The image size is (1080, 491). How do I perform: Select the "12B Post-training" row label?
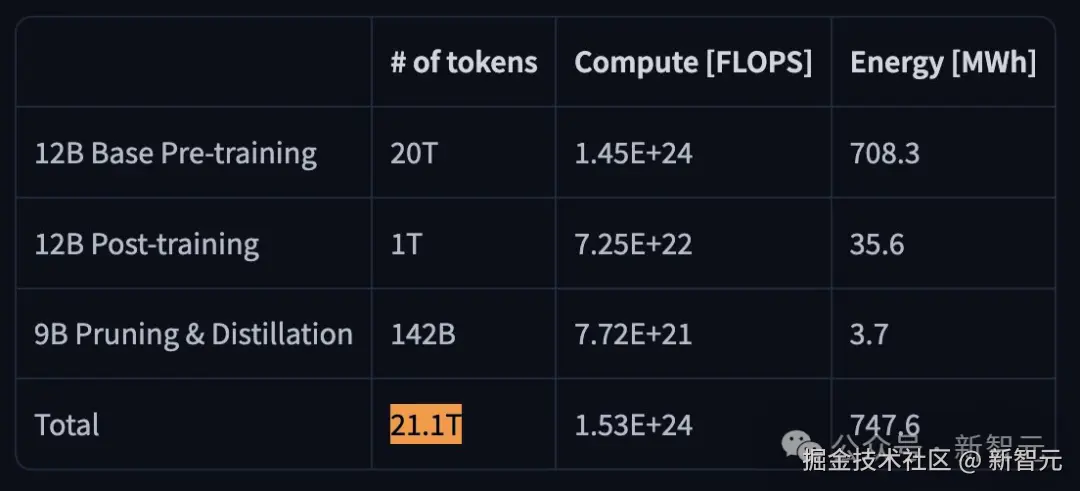tap(147, 244)
